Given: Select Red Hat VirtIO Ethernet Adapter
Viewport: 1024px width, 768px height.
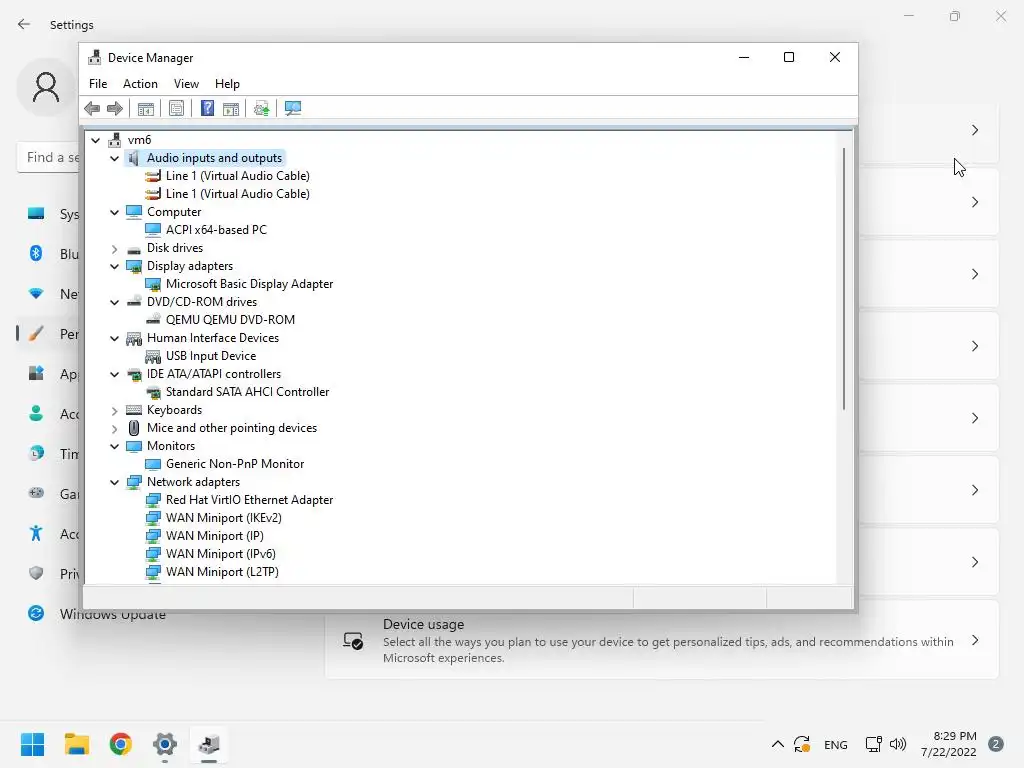Looking at the screenshot, I should coord(249,500).
